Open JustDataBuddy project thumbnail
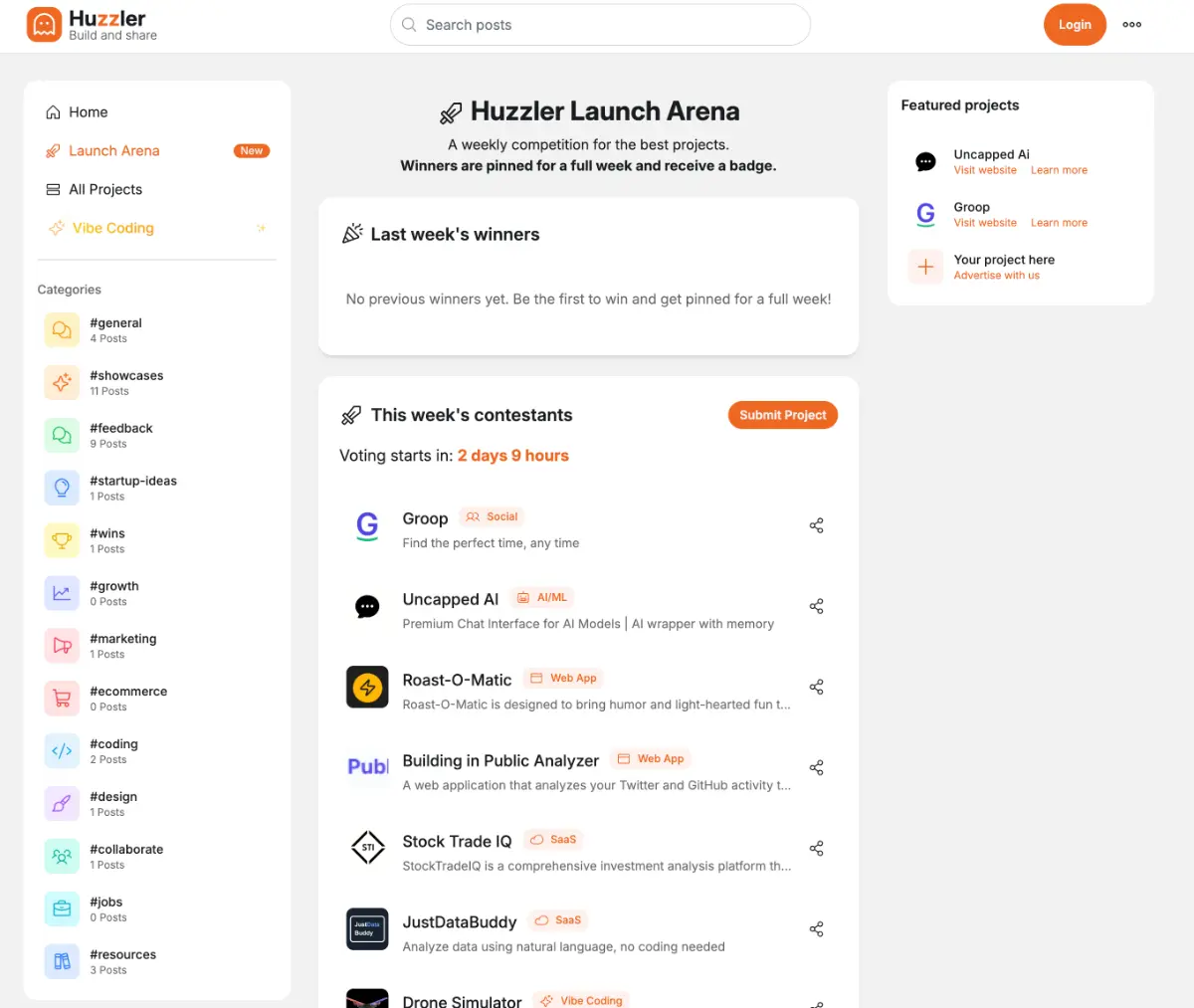This screenshot has width=1194, height=1008. click(x=367, y=928)
